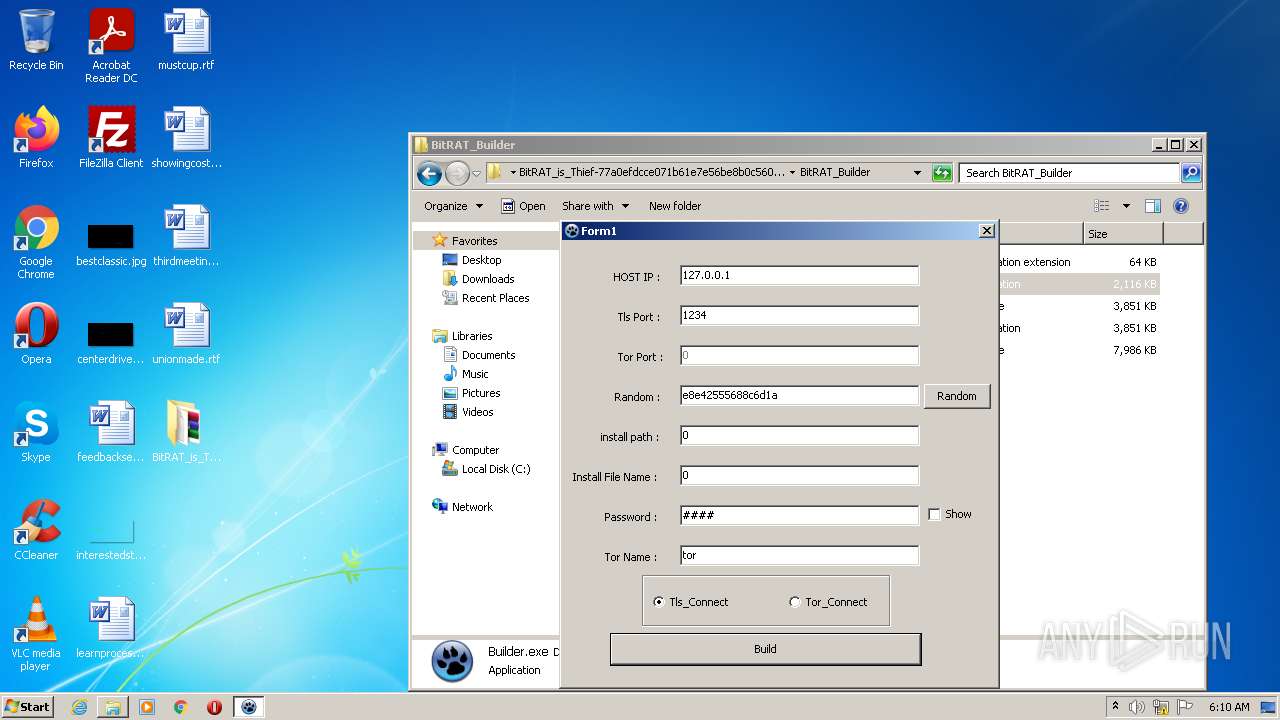This screenshot has height=720, width=1280.
Task: Switch to Builder app in taskbar
Action: 249,707
